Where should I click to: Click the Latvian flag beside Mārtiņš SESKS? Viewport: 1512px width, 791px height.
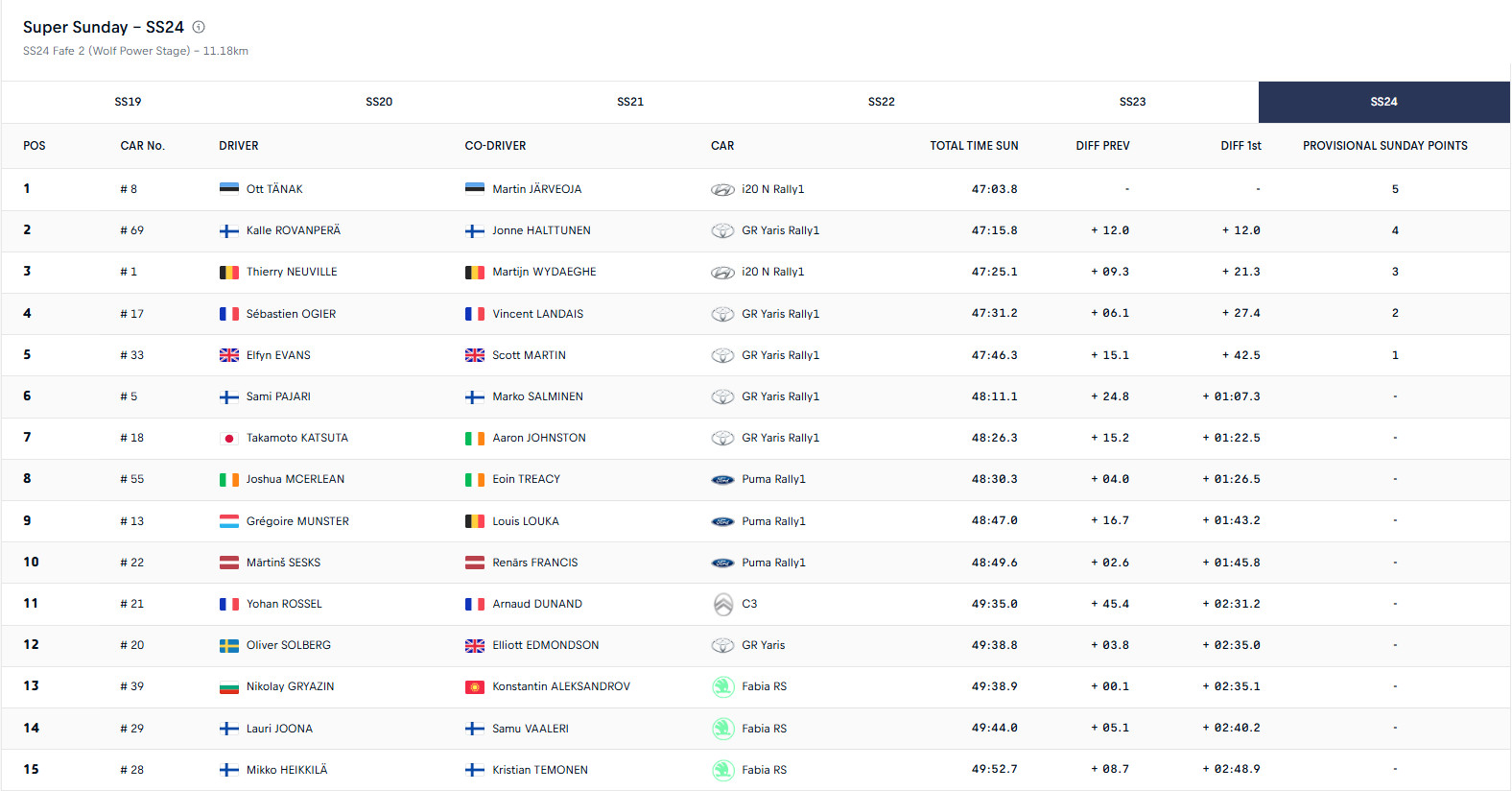[x=229, y=563]
